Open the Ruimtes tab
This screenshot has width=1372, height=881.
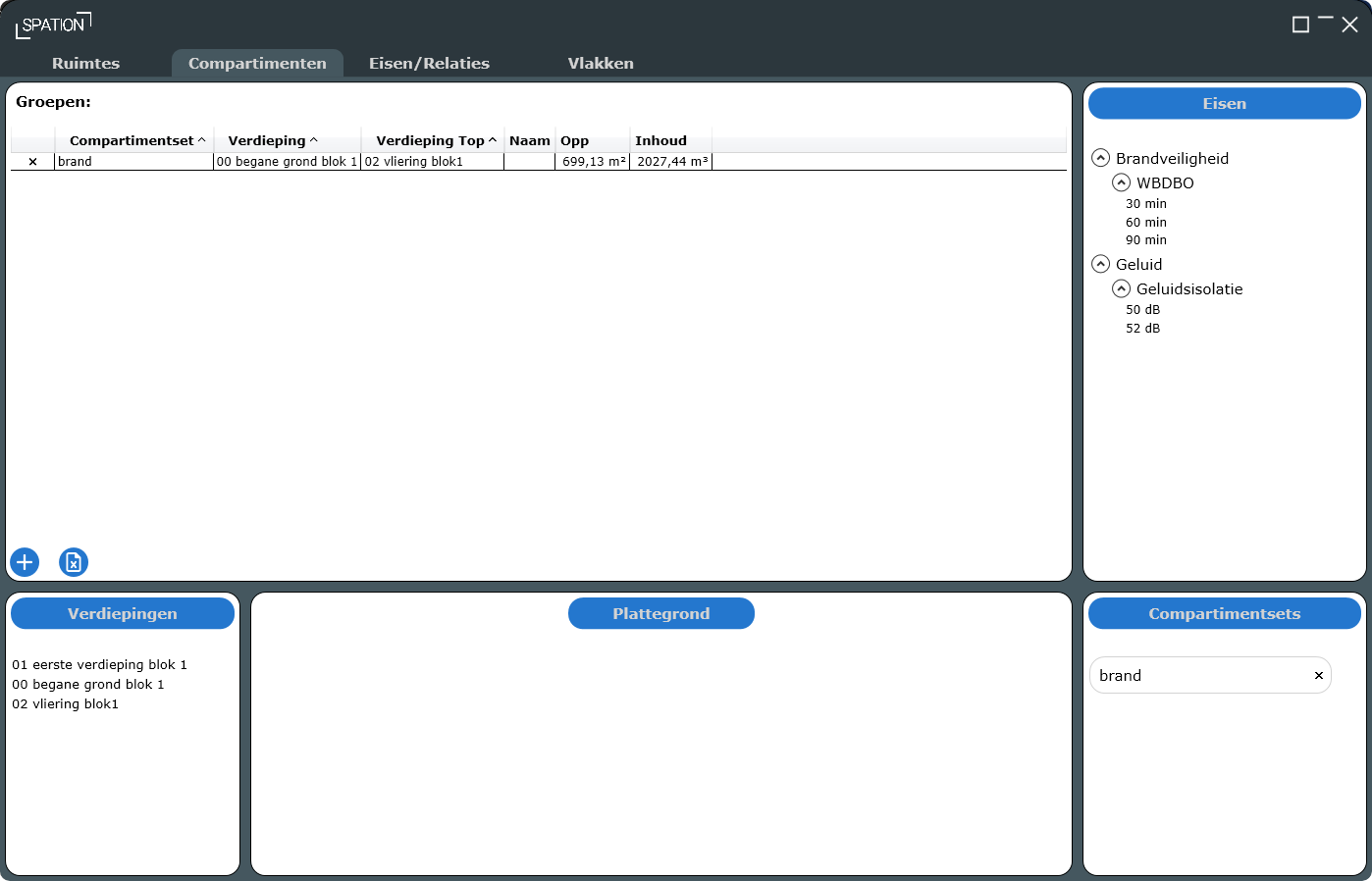[x=86, y=63]
